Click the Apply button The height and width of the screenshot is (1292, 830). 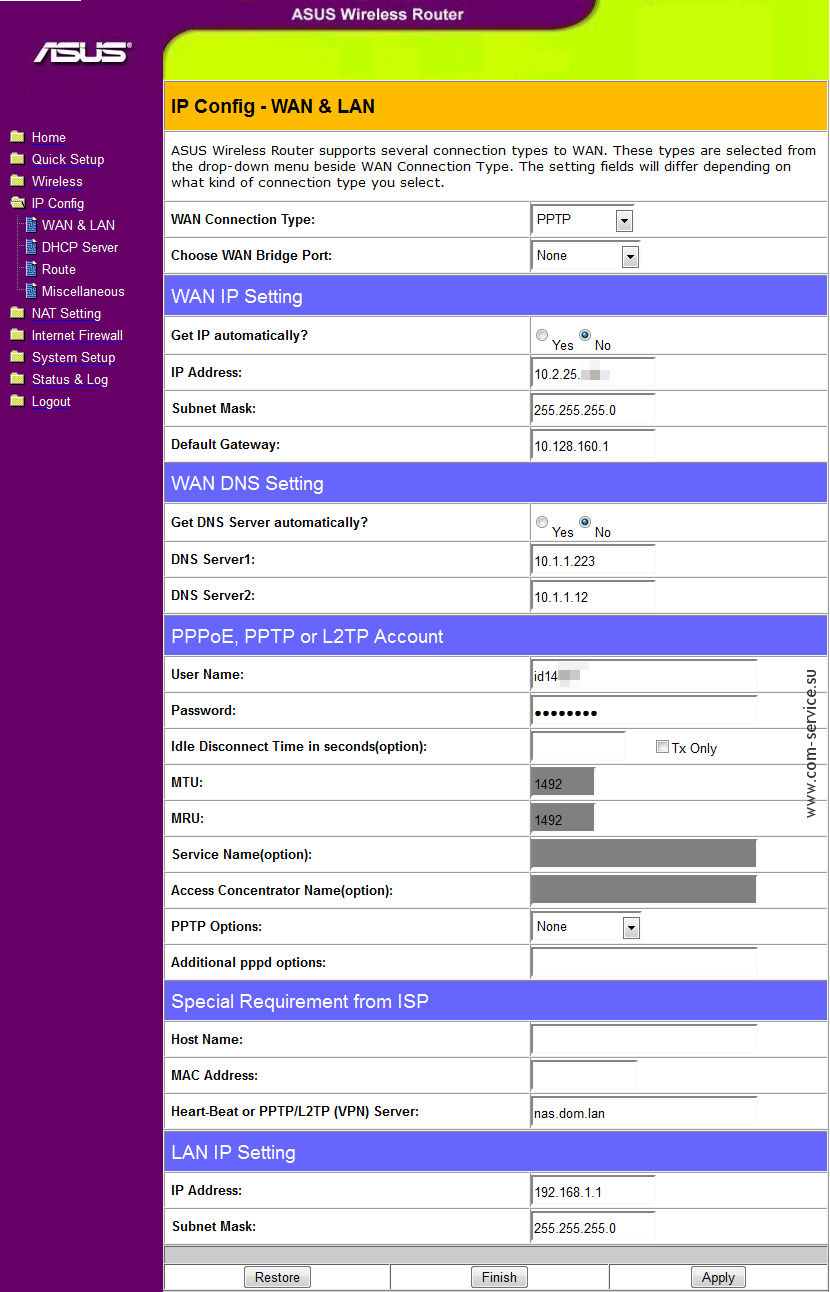(x=718, y=1277)
